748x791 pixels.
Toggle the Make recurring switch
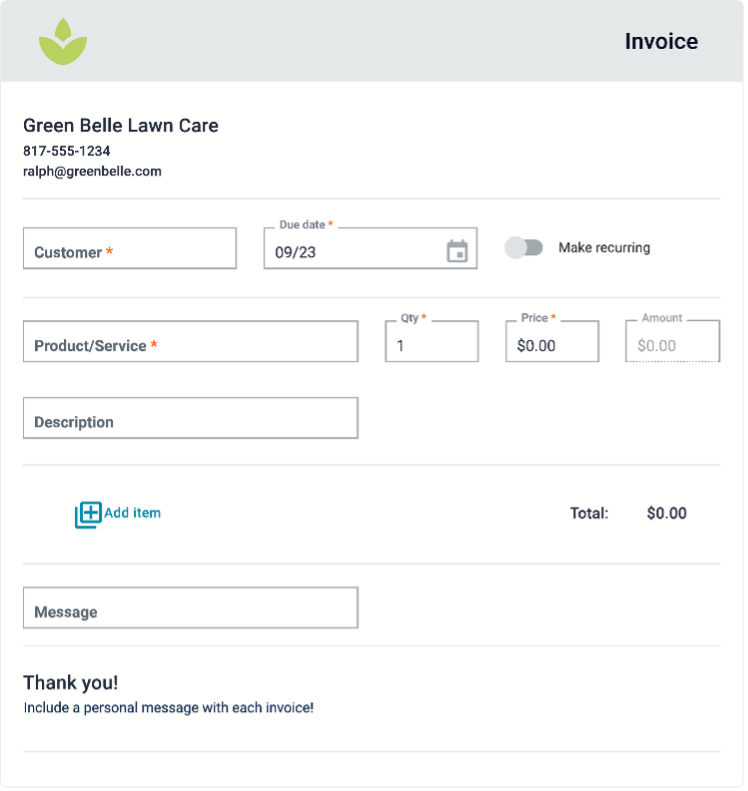click(x=526, y=249)
